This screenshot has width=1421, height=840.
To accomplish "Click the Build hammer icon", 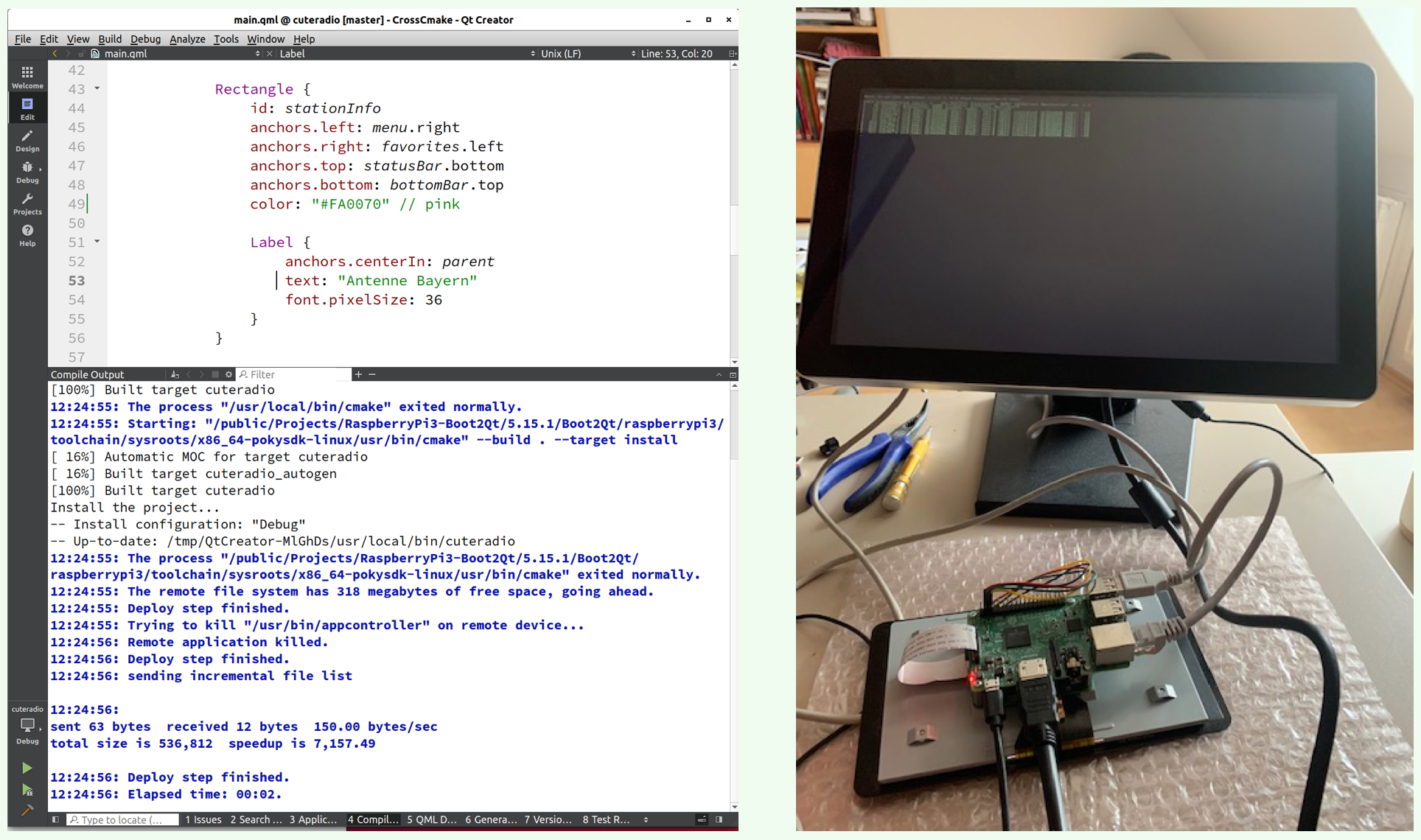I will [27, 811].
